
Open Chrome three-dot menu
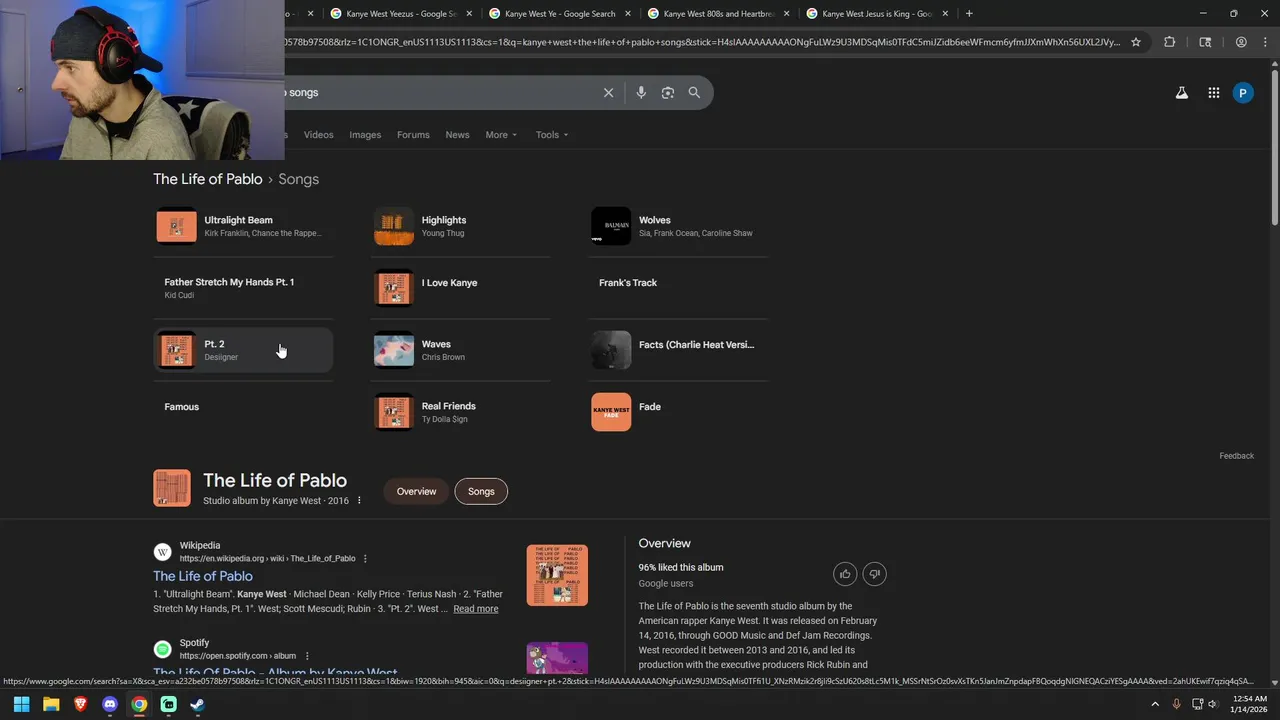(x=1264, y=42)
